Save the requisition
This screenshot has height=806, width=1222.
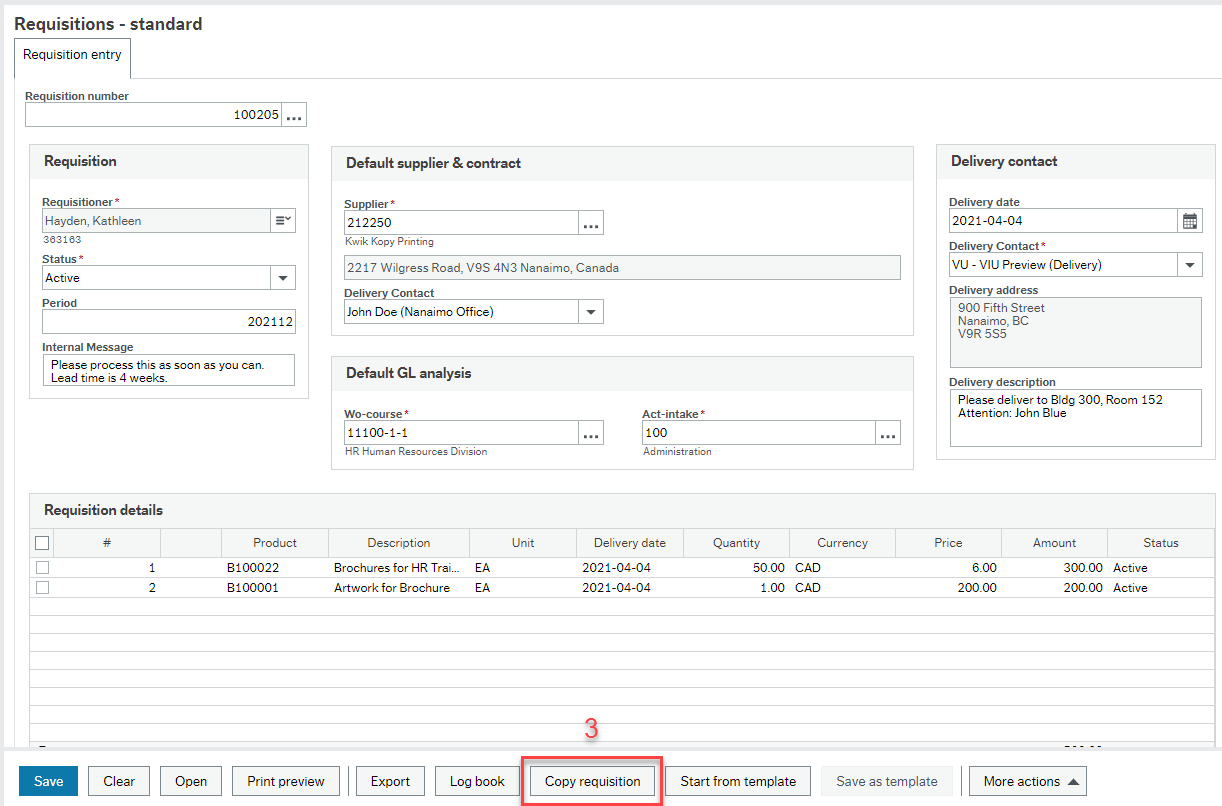pos(47,781)
